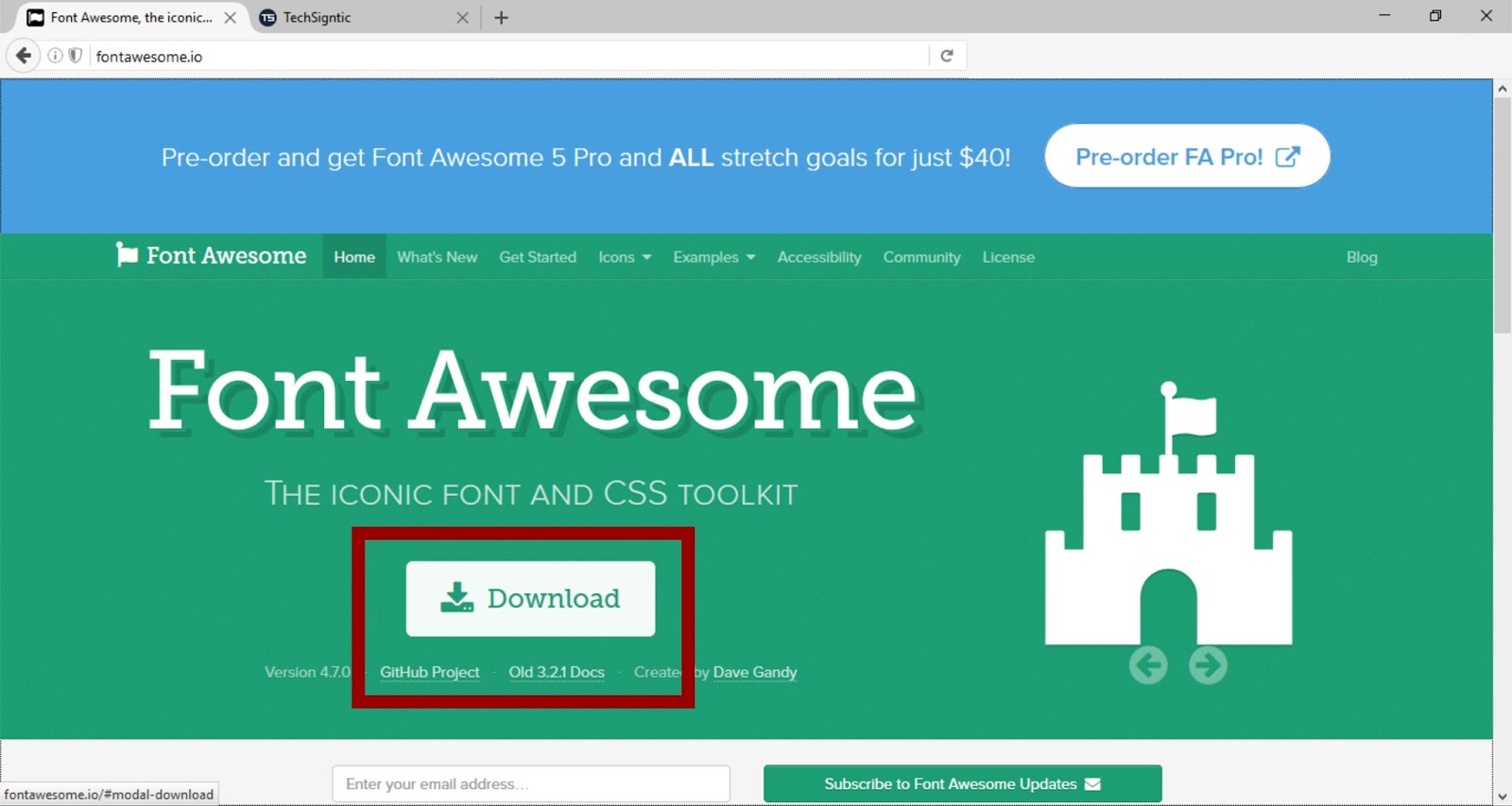Reload the page with the refresh icon
The image size is (1512, 806).
coord(947,56)
